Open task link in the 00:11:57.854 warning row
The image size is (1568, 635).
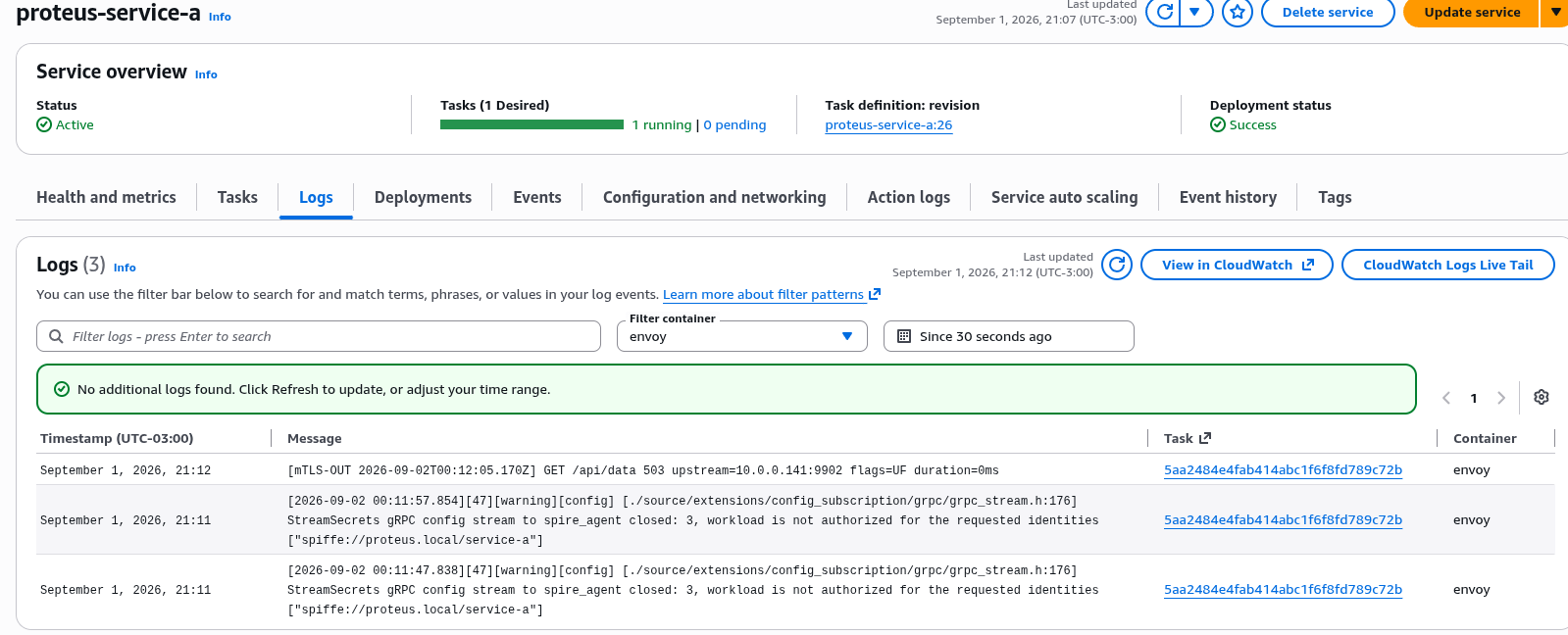(1283, 520)
